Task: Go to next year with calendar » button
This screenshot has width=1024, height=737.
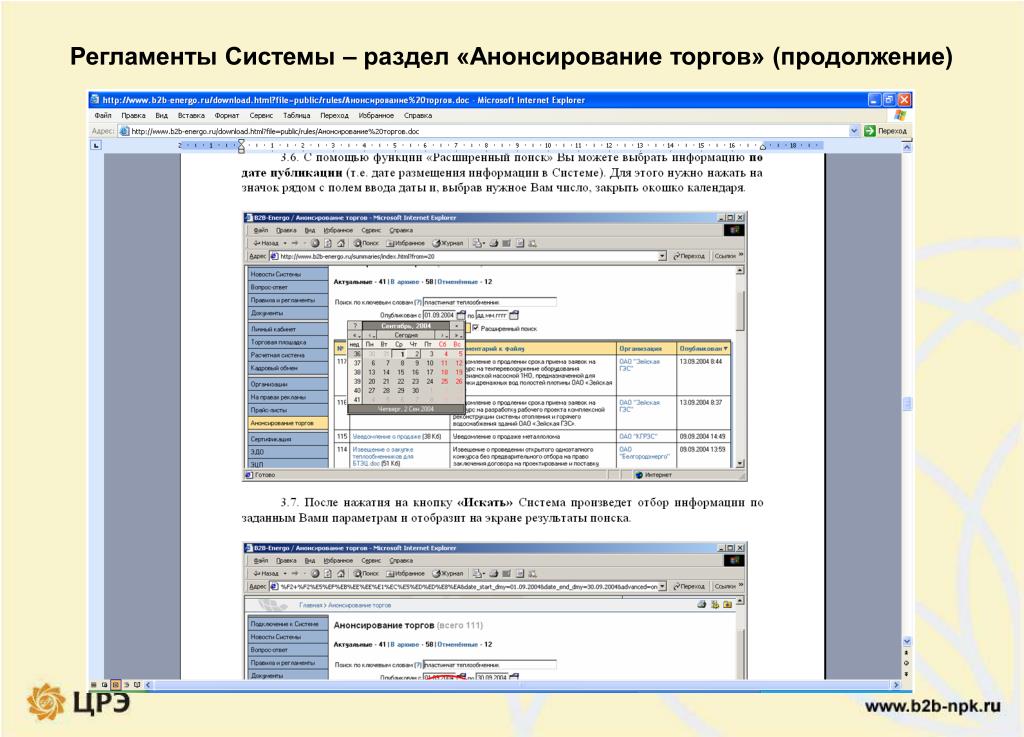Action: click(456, 335)
